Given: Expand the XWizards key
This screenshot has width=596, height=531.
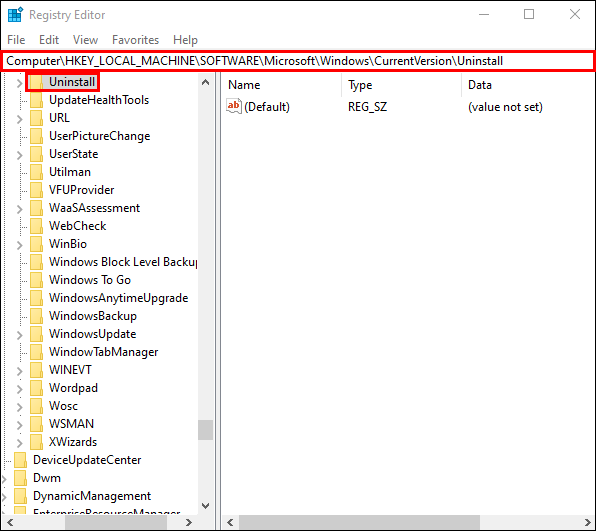Looking at the screenshot, I should [x=19, y=443].
